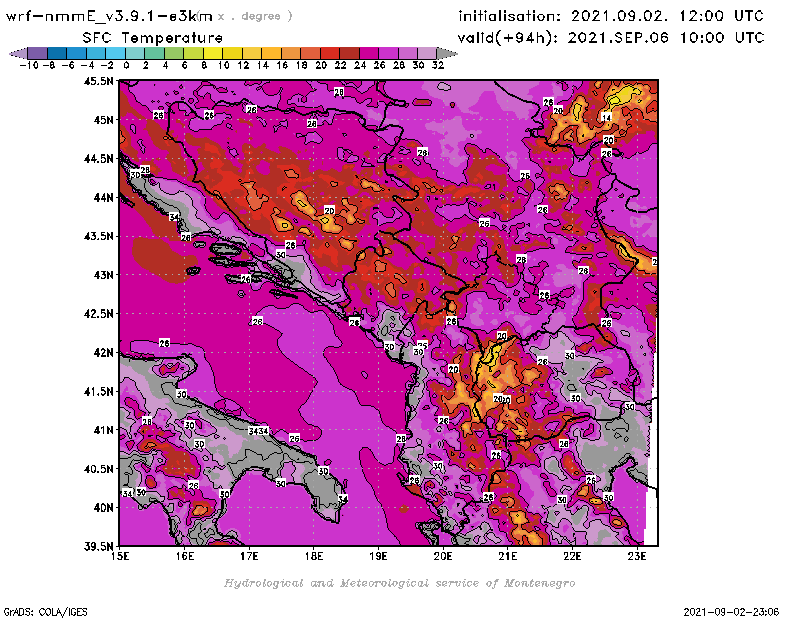
Task: Click the 40N latitude label
Action: 103,508
